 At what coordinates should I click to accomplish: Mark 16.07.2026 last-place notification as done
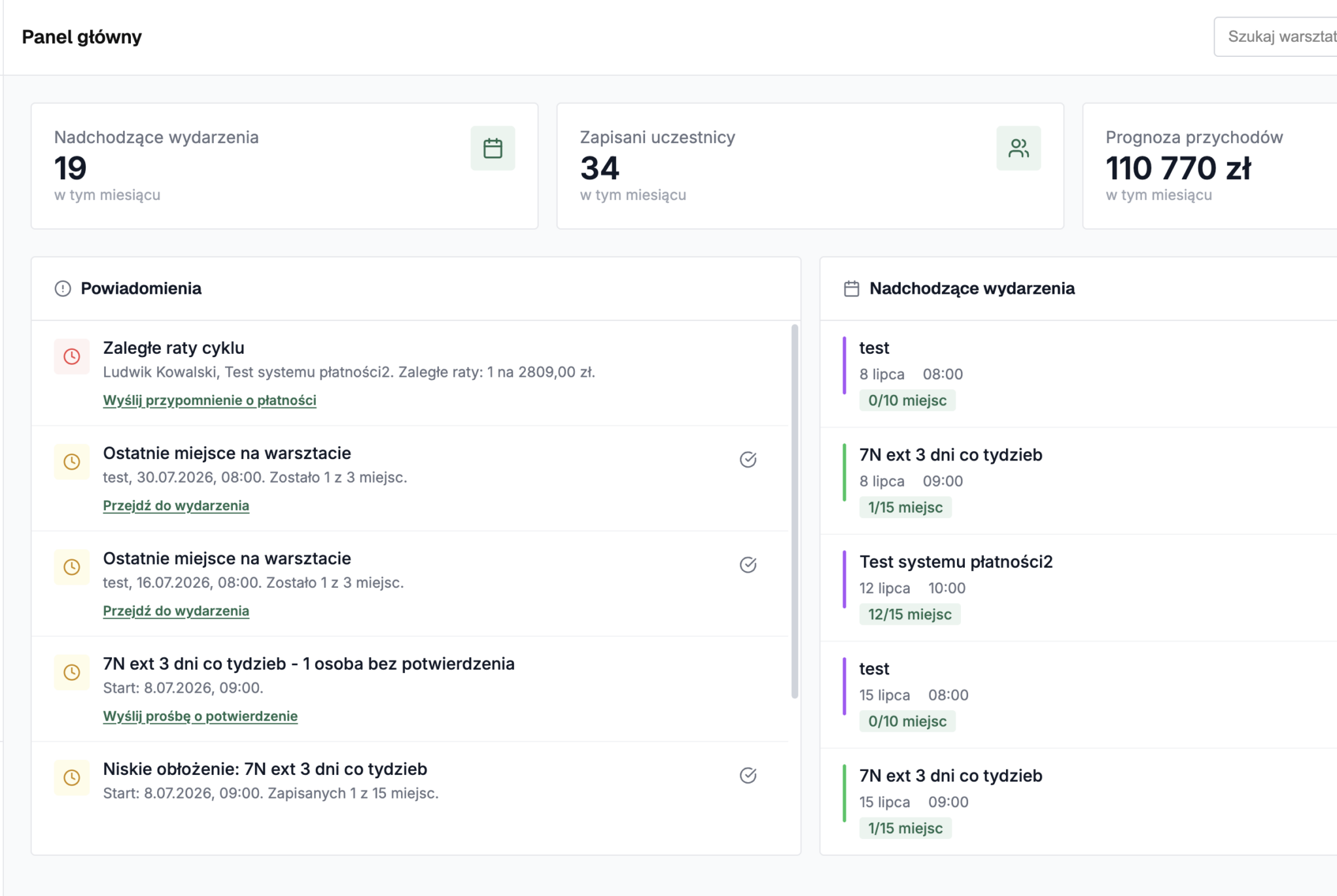(x=748, y=565)
